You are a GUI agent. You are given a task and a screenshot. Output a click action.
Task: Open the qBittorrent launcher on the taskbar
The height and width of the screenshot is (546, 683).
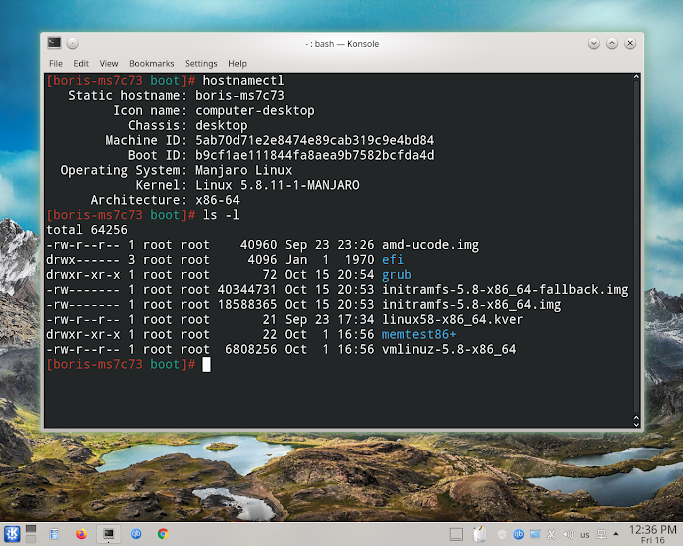(x=136, y=534)
